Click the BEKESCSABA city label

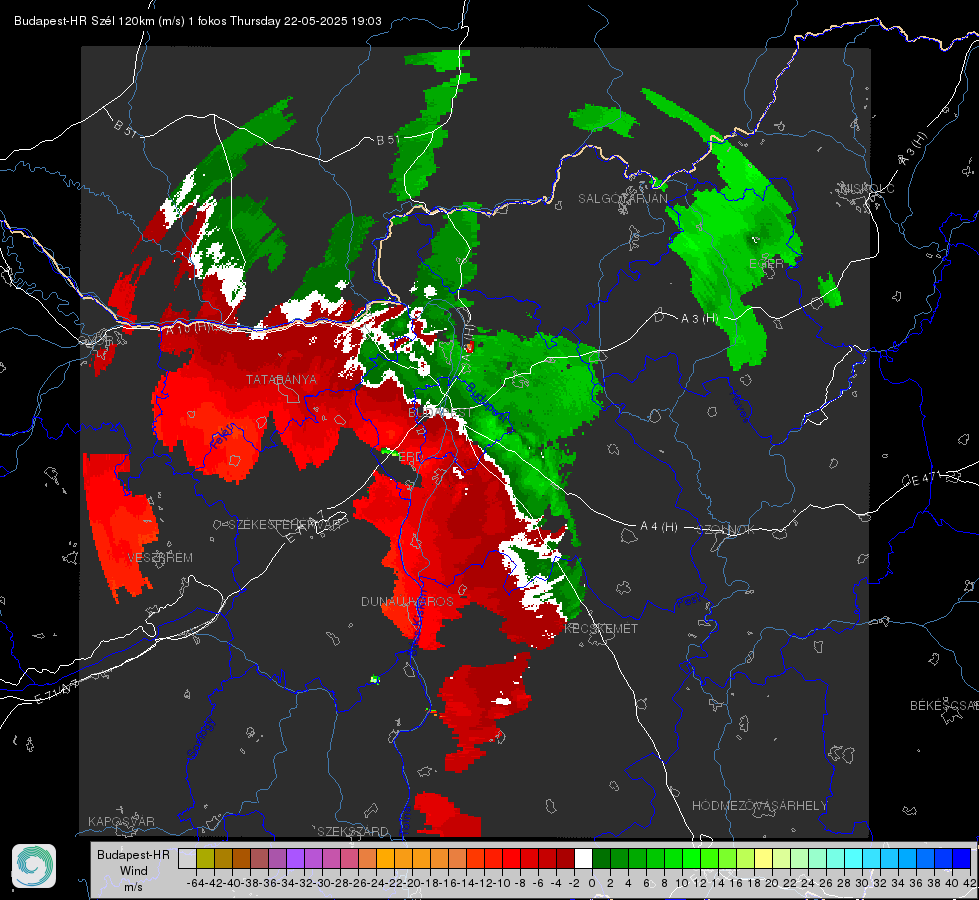[x=944, y=706]
